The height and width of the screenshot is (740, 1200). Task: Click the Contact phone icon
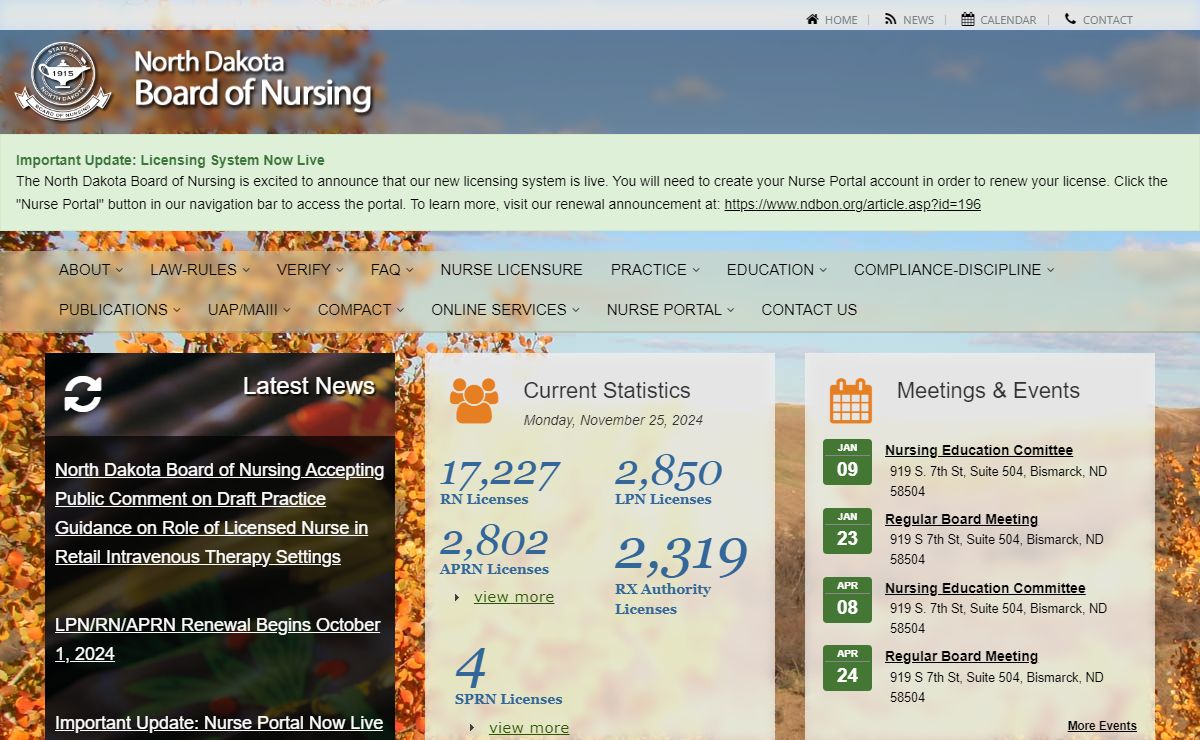pyautogui.click(x=1070, y=19)
